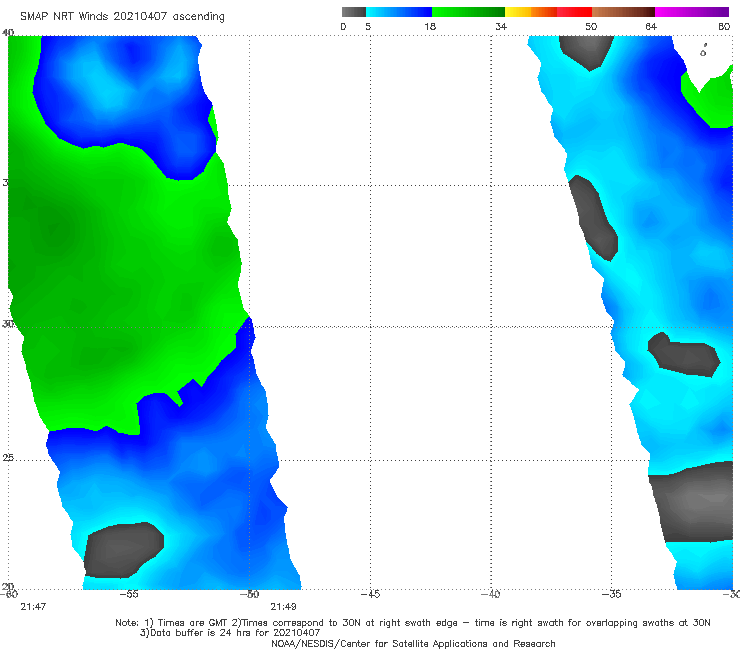Click the color bar label '18'
Screen dimensions: 740x650
coord(430,26)
